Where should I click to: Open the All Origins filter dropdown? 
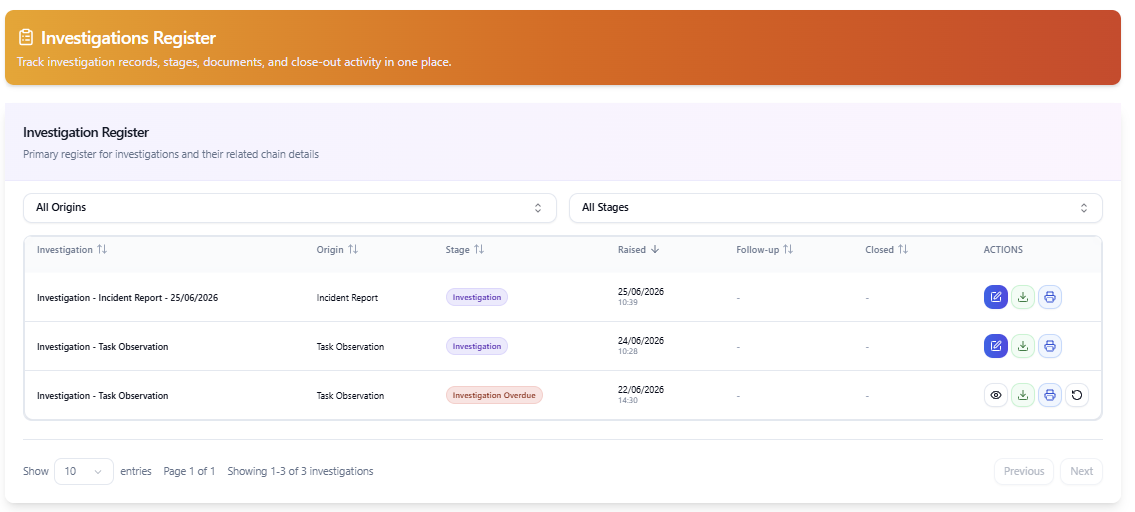[x=290, y=208]
